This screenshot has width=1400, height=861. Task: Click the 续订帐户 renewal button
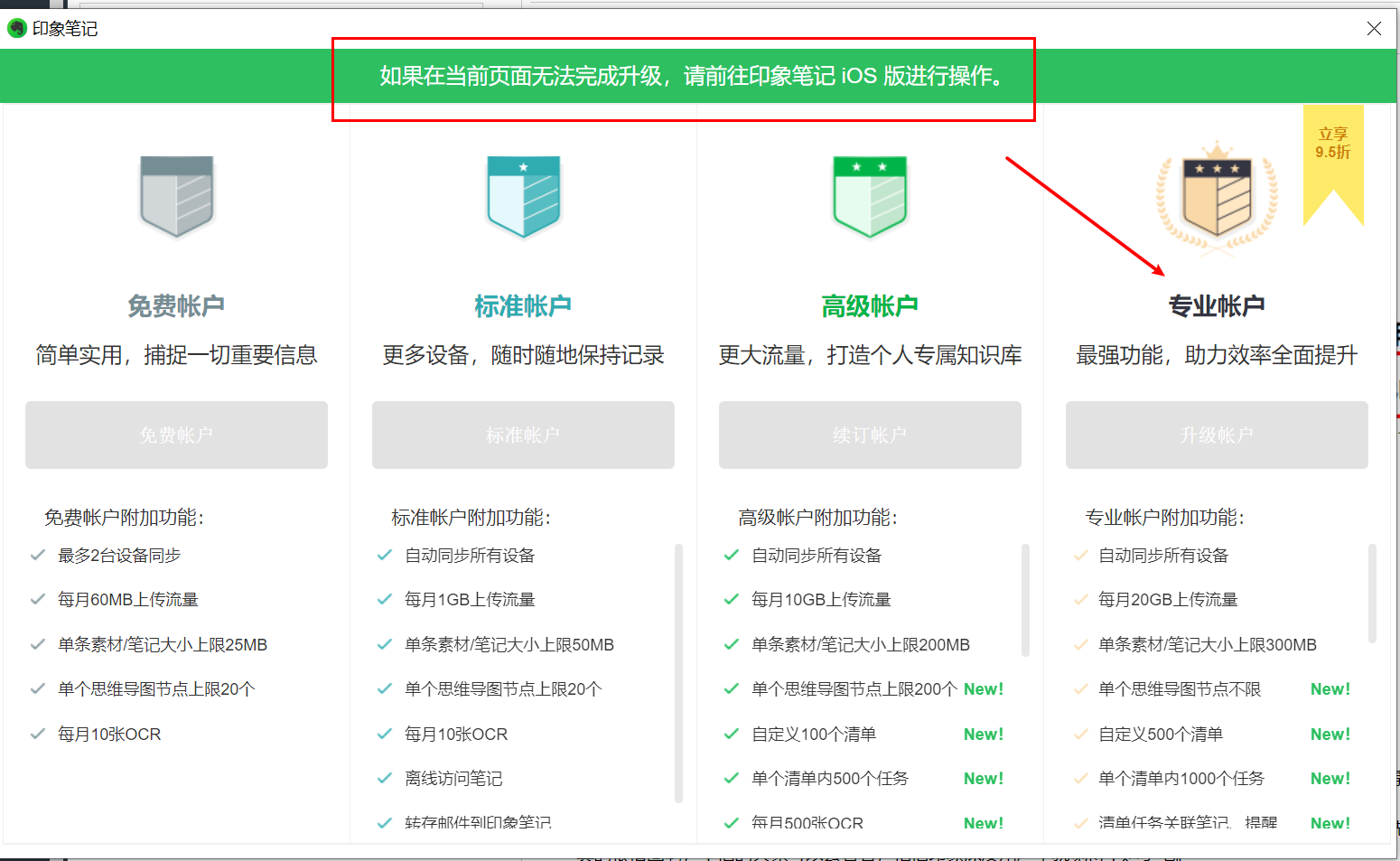(x=870, y=435)
